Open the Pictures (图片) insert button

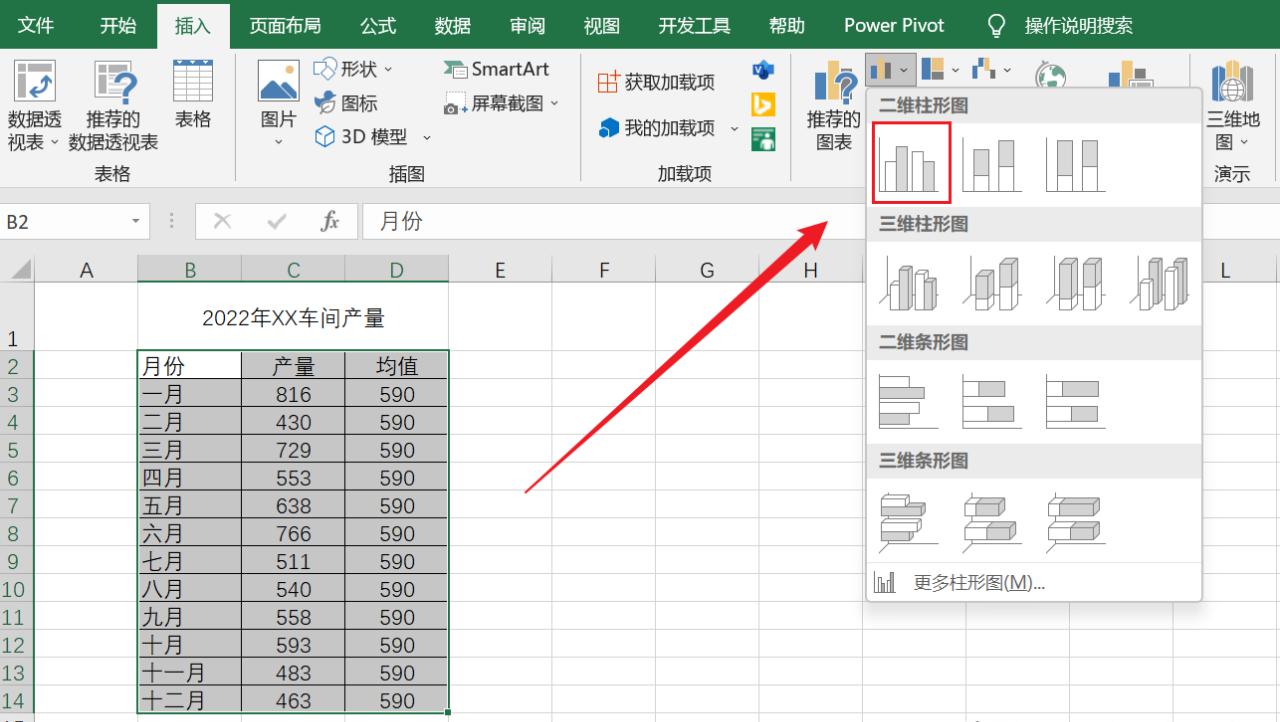pos(278,104)
